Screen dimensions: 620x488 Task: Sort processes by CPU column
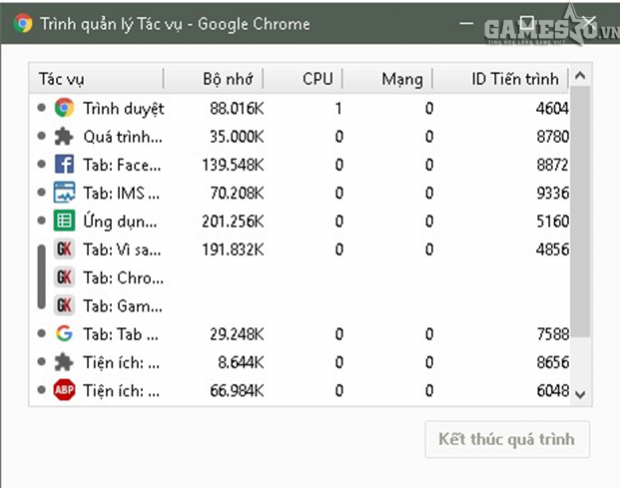320,79
